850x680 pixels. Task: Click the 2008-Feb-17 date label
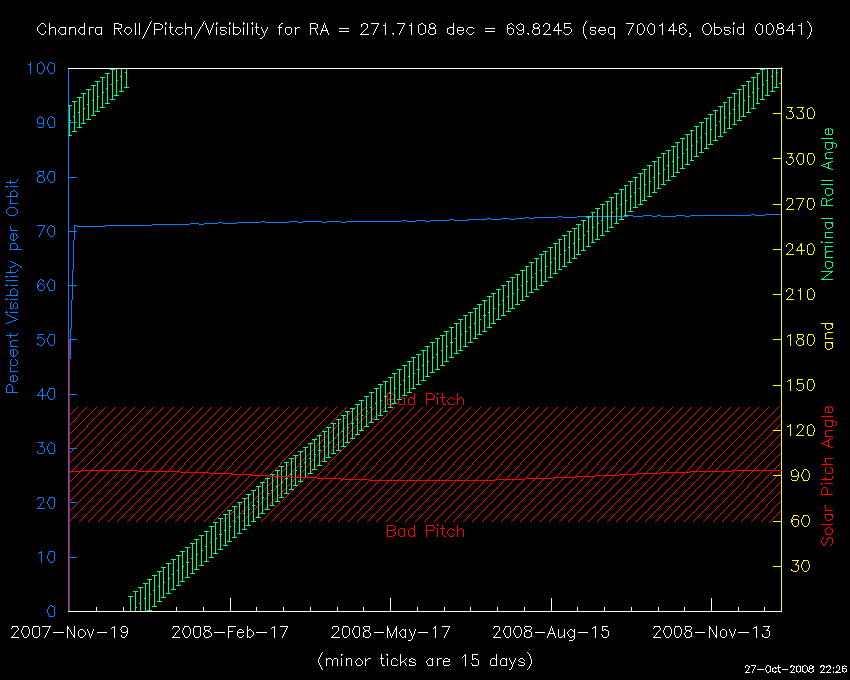click(229, 632)
